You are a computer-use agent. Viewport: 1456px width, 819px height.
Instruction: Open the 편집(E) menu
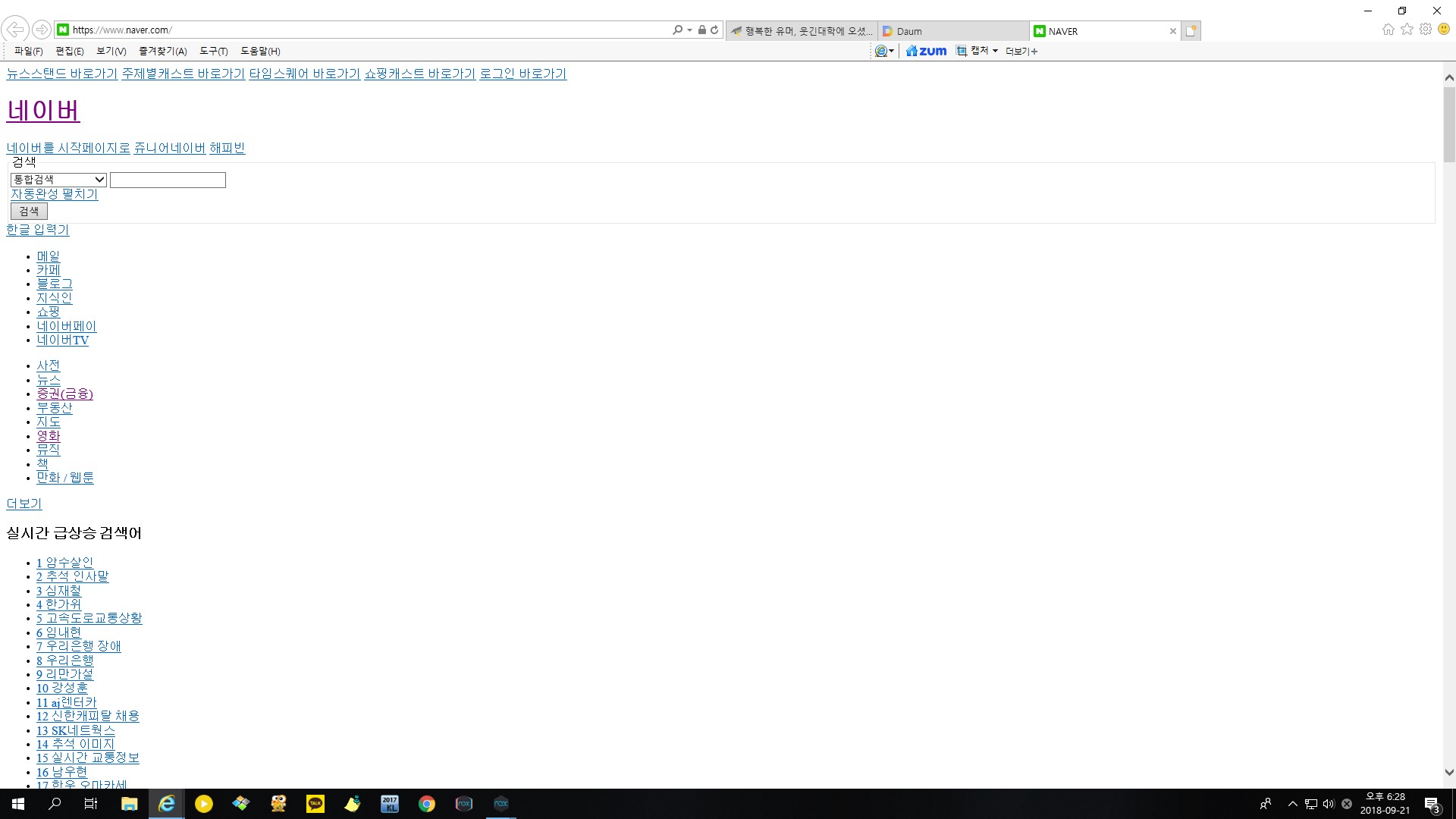[69, 51]
